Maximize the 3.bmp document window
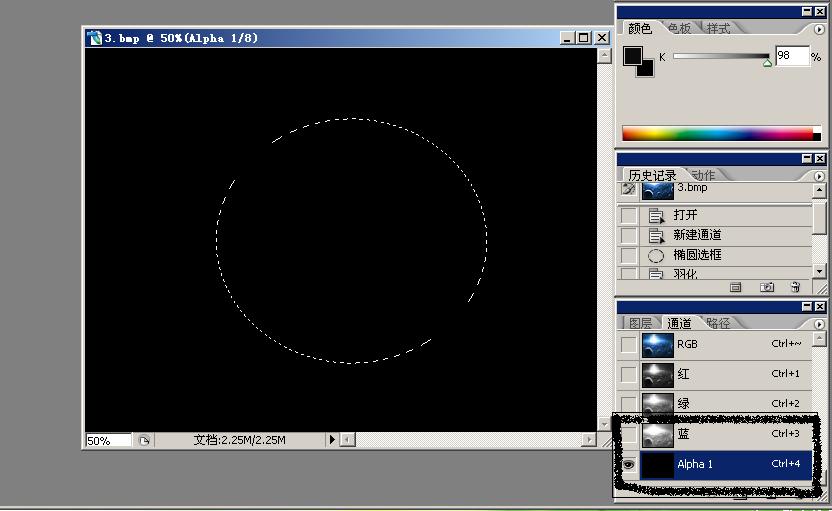This screenshot has width=832, height=511. 584,38
